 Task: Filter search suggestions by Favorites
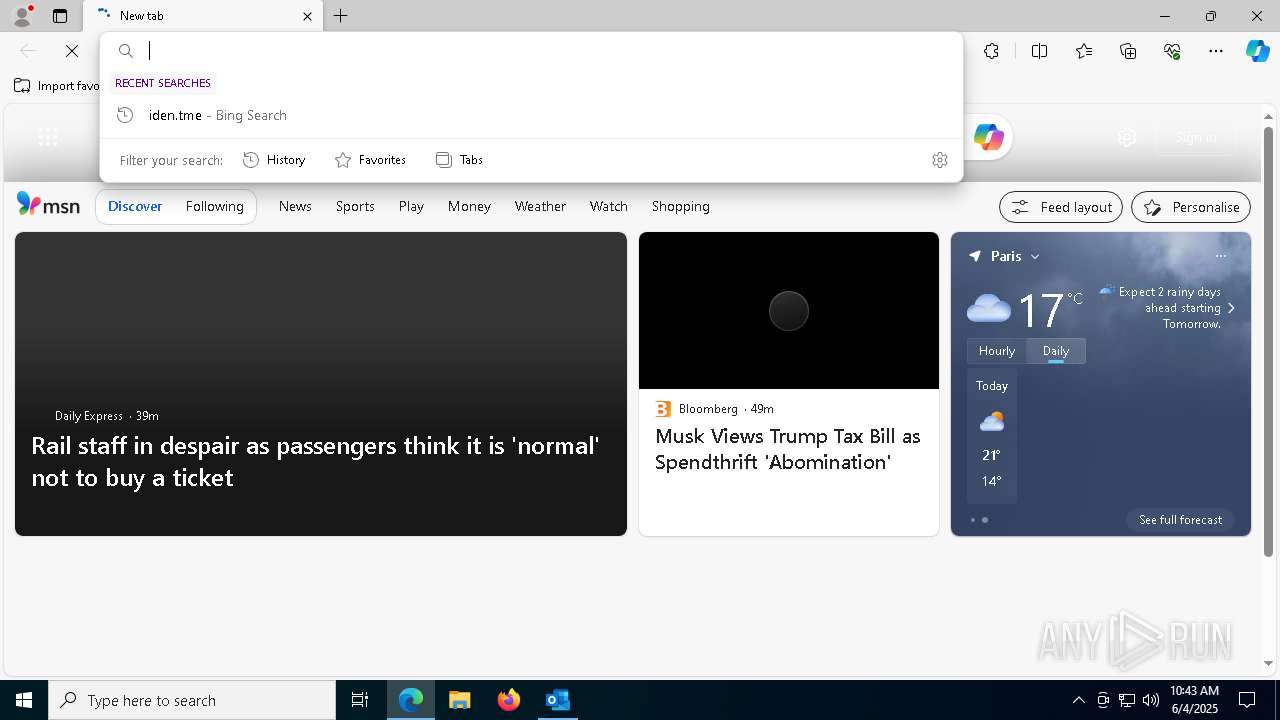click(x=370, y=160)
